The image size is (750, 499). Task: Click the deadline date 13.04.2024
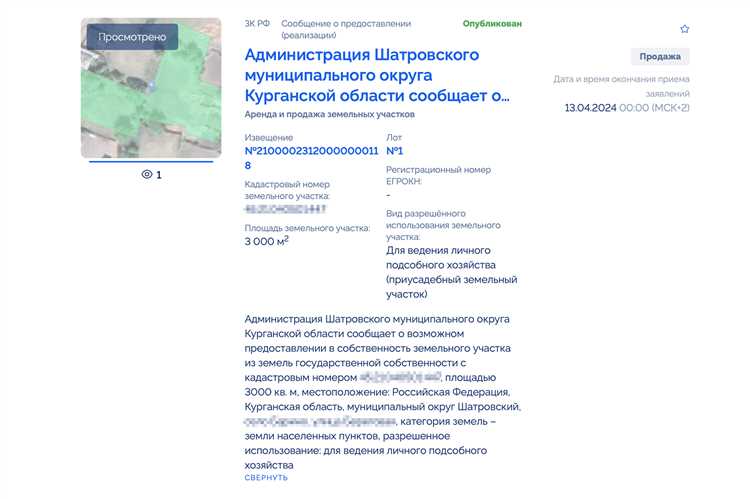tap(590, 108)
